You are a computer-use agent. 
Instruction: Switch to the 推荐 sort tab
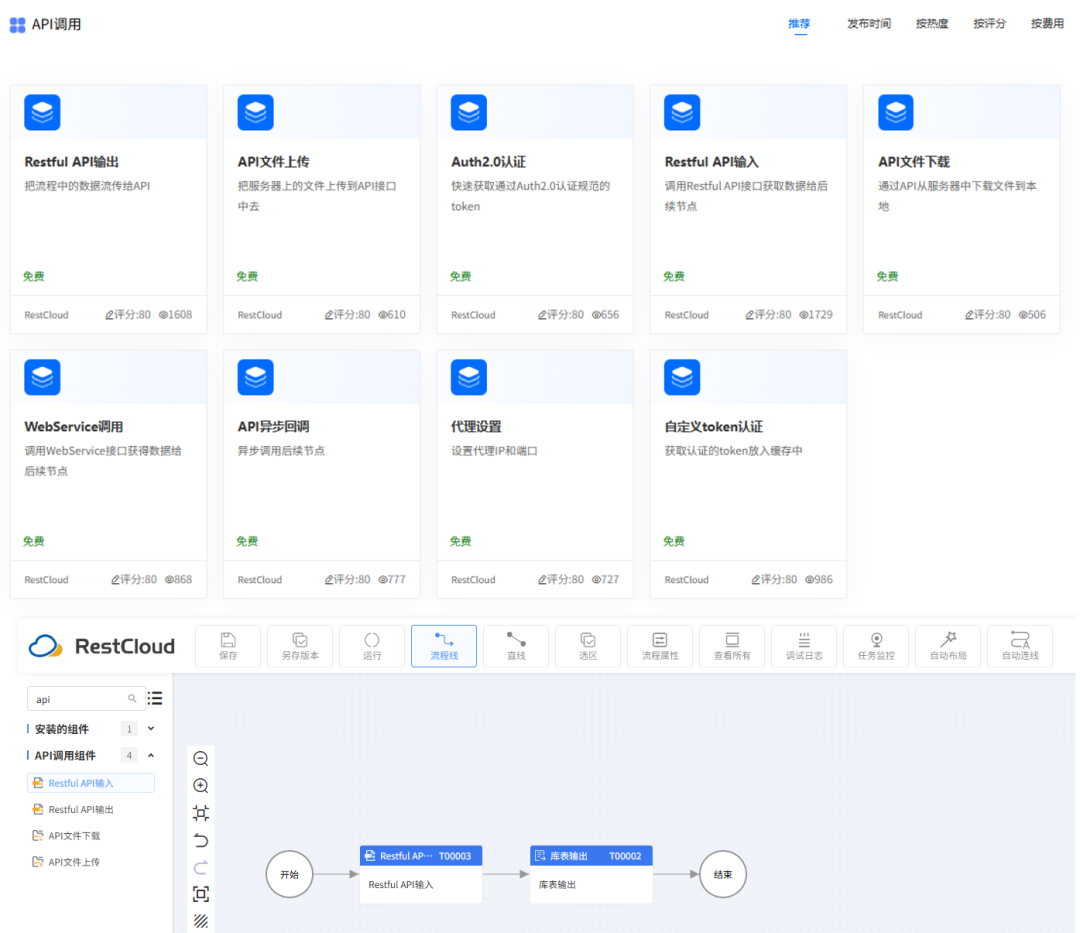click(799, 23)
